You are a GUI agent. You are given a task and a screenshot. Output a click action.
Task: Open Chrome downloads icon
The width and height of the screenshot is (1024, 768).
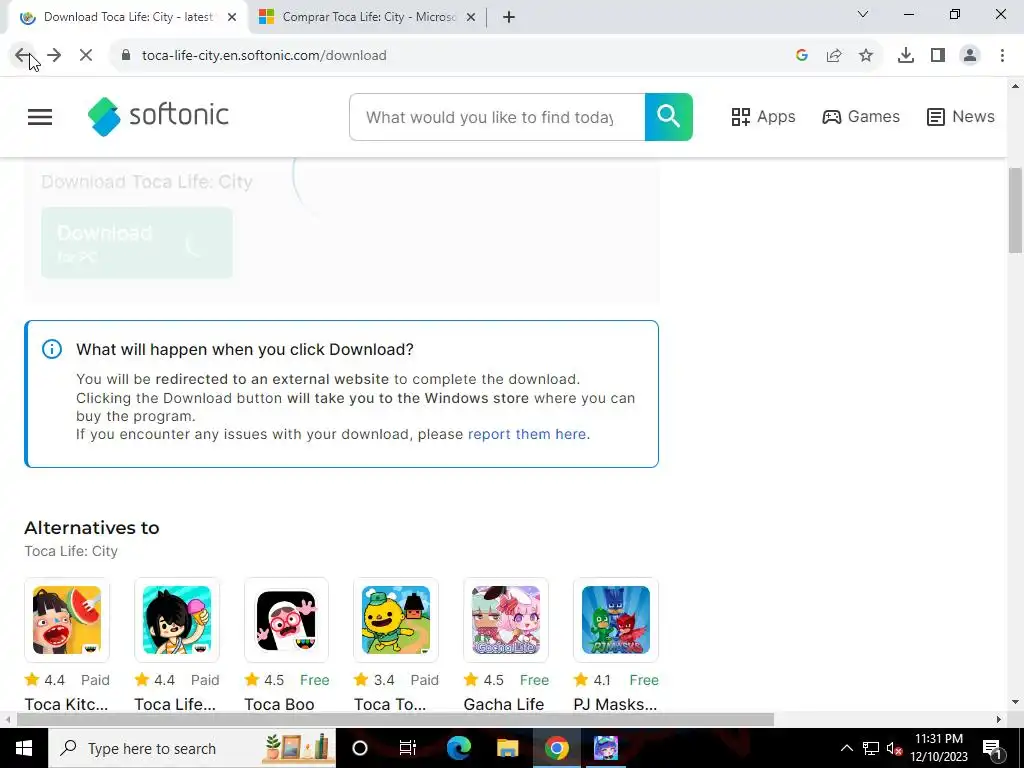coord(906,56)
